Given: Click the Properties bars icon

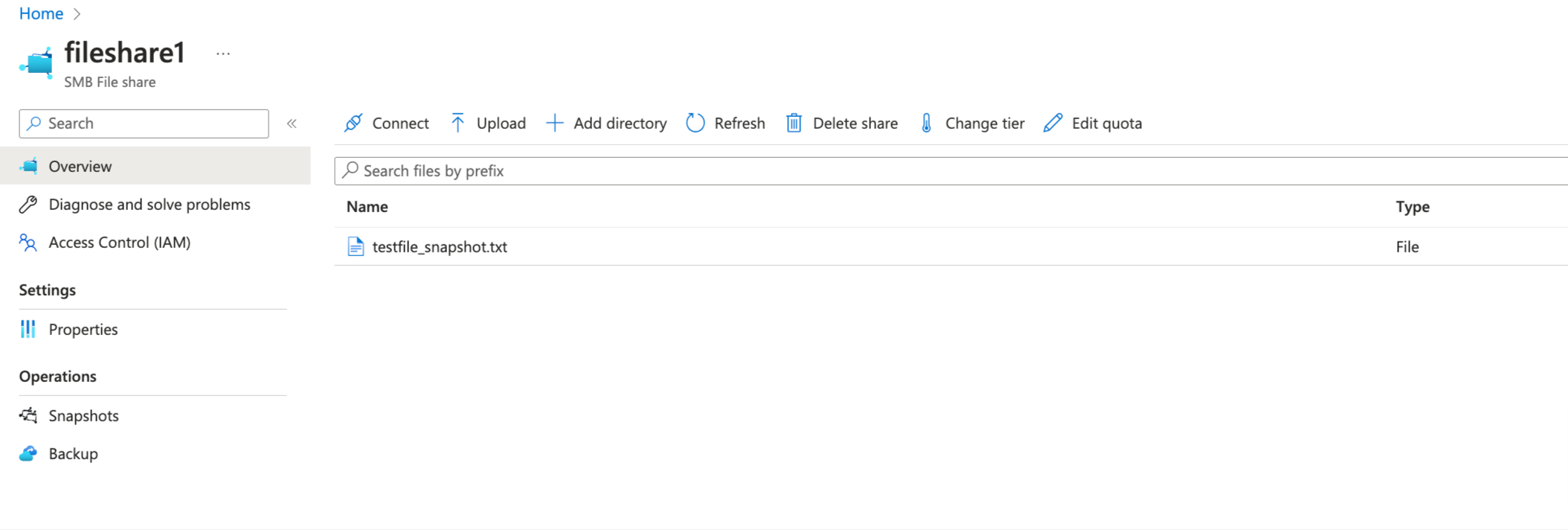Looking at the screenshot, I should pos(28,329).
